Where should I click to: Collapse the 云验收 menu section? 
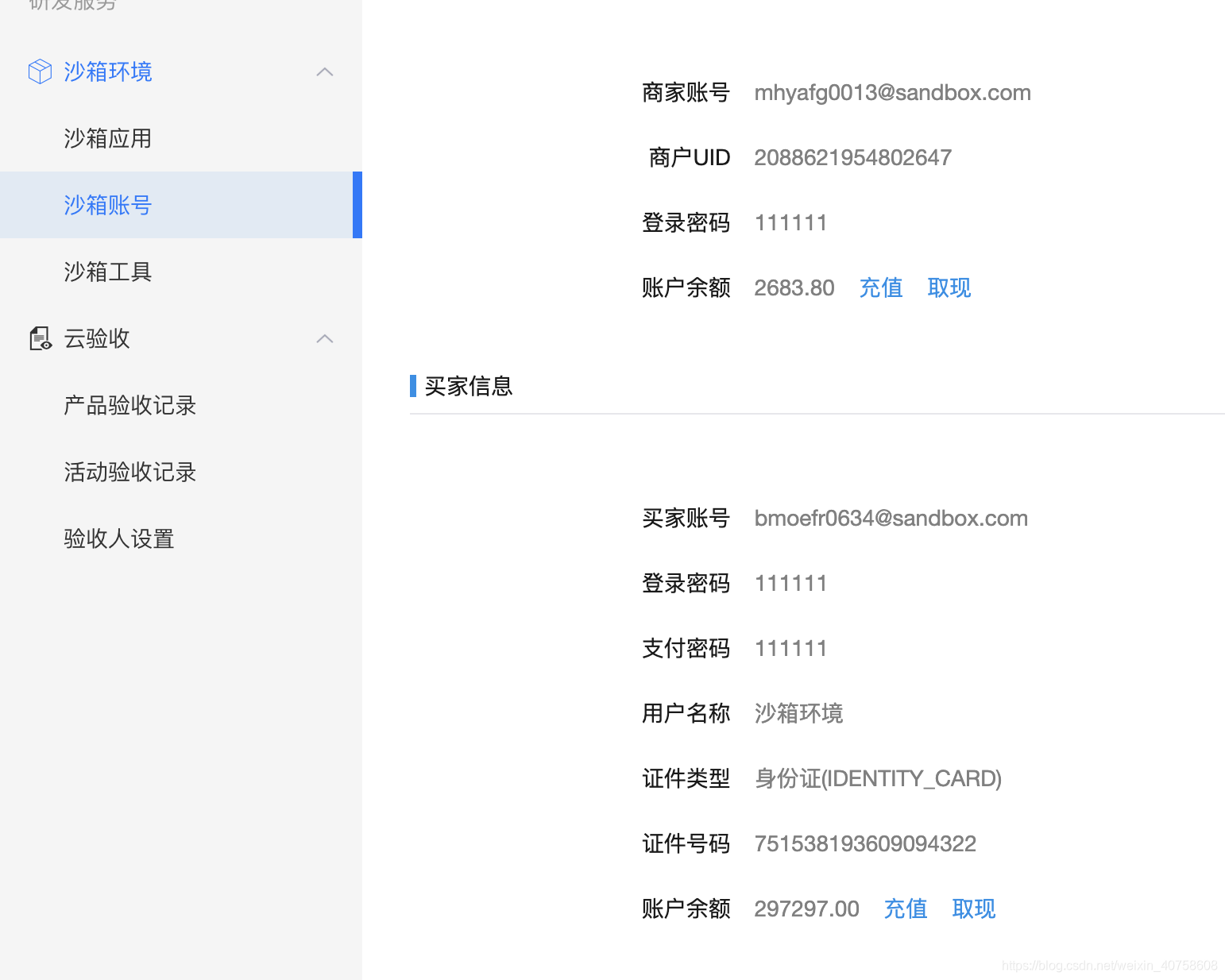[324, 338]
